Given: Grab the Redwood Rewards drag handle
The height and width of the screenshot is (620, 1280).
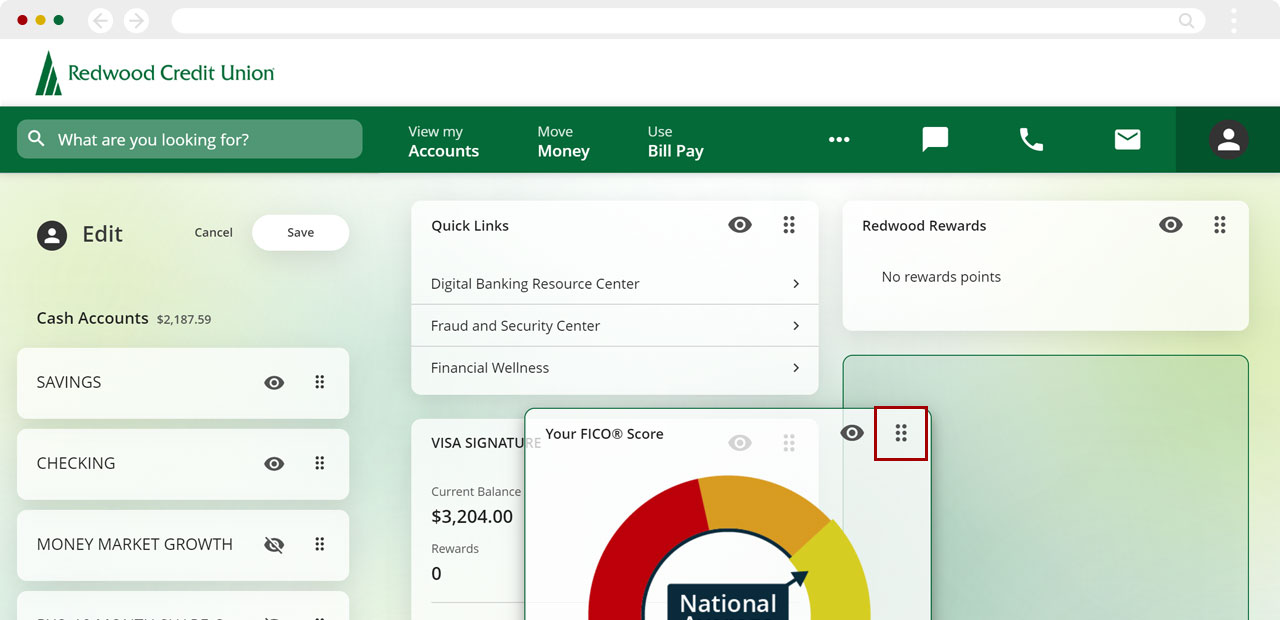Looking at the screenshot, I should tap(1219, 225).
